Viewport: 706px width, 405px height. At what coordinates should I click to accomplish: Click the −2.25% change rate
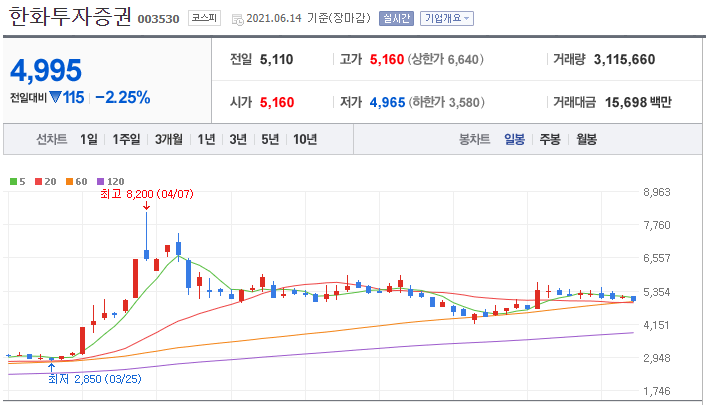[123, 97]
